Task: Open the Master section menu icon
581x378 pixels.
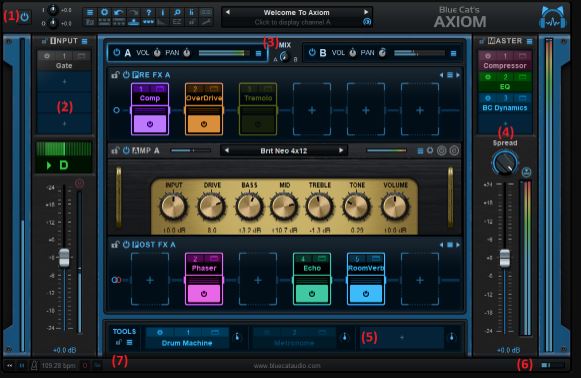Action: coord(529,41)
